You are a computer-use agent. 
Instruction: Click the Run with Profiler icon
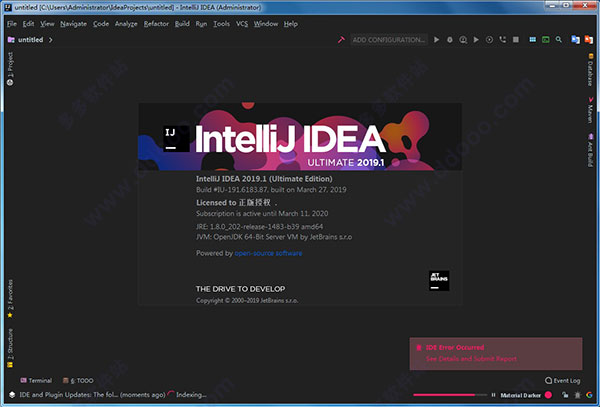point(476,40)
